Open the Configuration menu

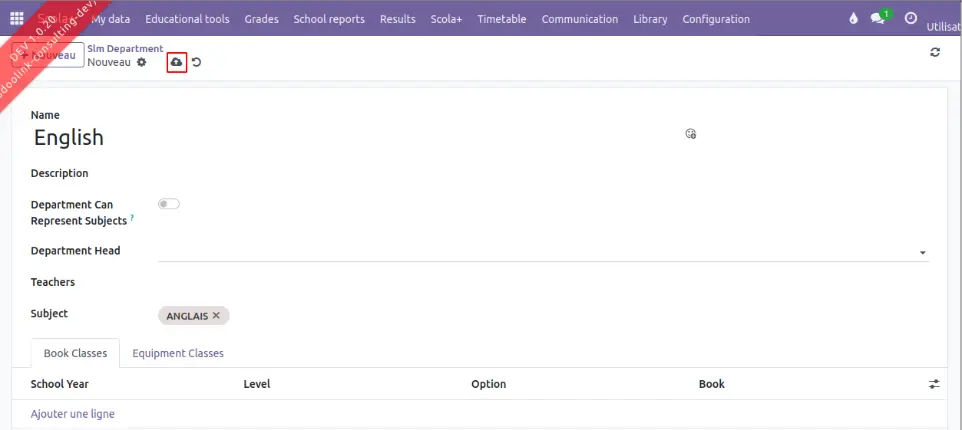[716, 19]
